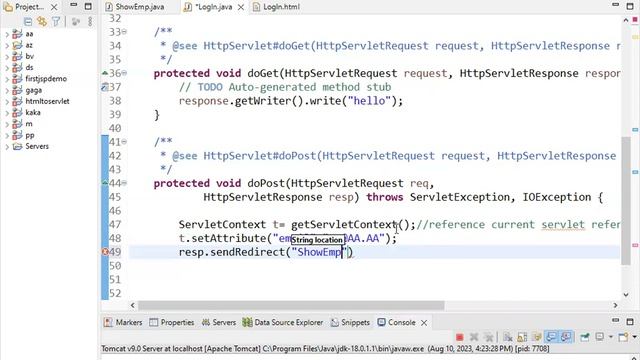The width and height of the screenshot is (640, 360).
Task: Click the "hello" string on line 38
Action: coord(369,100)
